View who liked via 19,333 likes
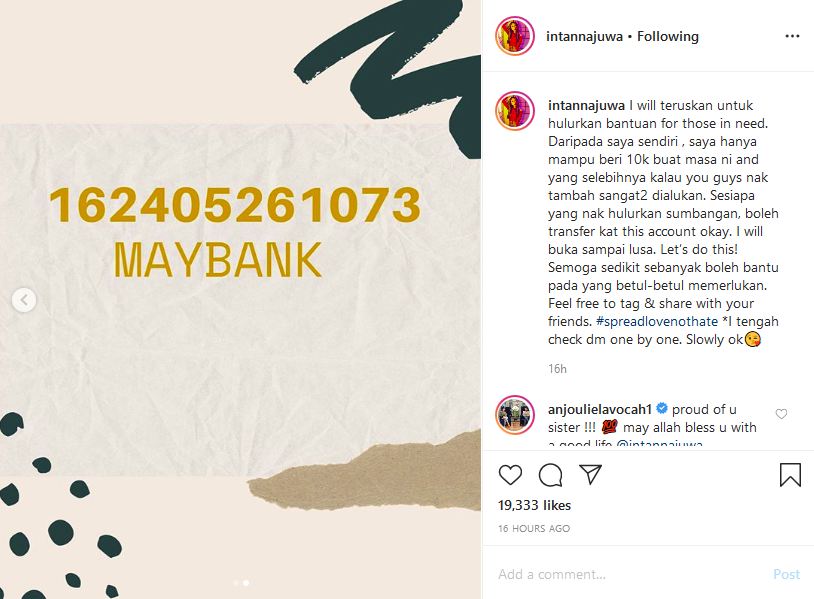Image resolution: width=814 pixels, height=599 pixels. (x=534, y=505)
